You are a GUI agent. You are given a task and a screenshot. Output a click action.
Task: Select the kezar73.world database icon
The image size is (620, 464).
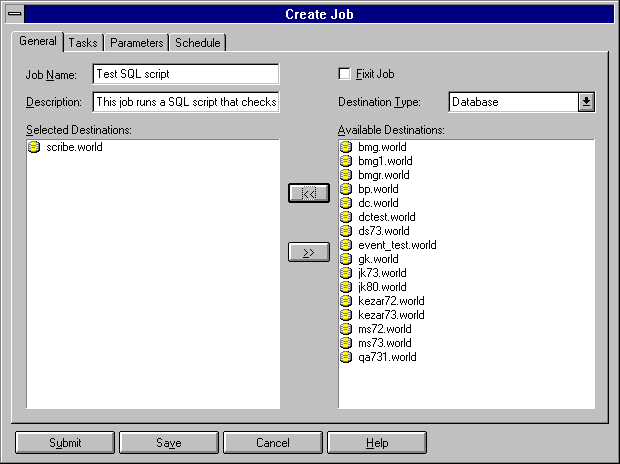coord(347,315)
